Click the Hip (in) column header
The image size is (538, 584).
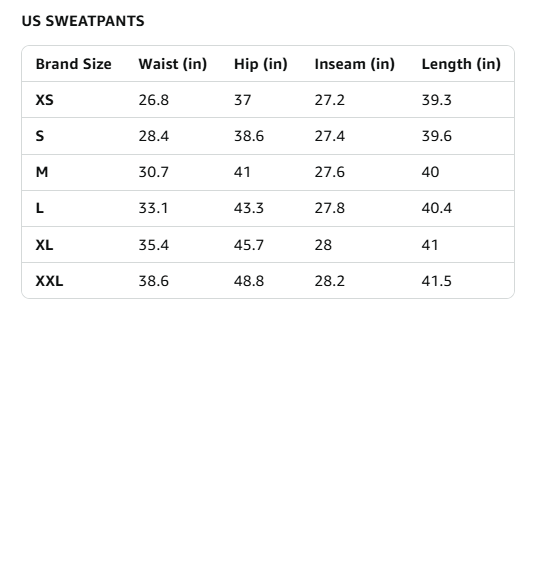click(260, 64)
